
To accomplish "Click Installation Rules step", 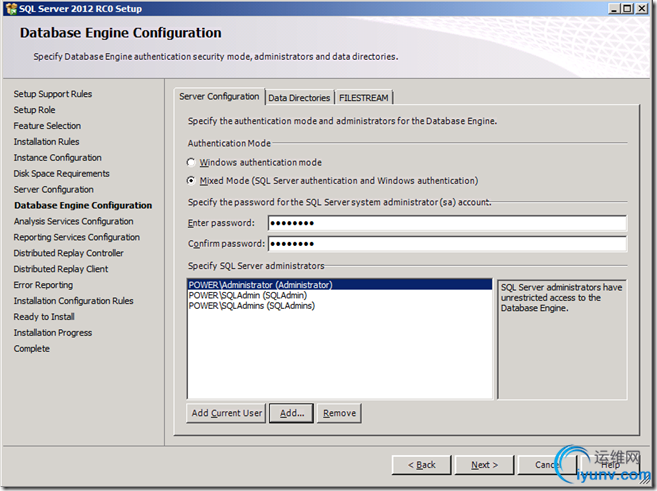I will coord(47,142).
